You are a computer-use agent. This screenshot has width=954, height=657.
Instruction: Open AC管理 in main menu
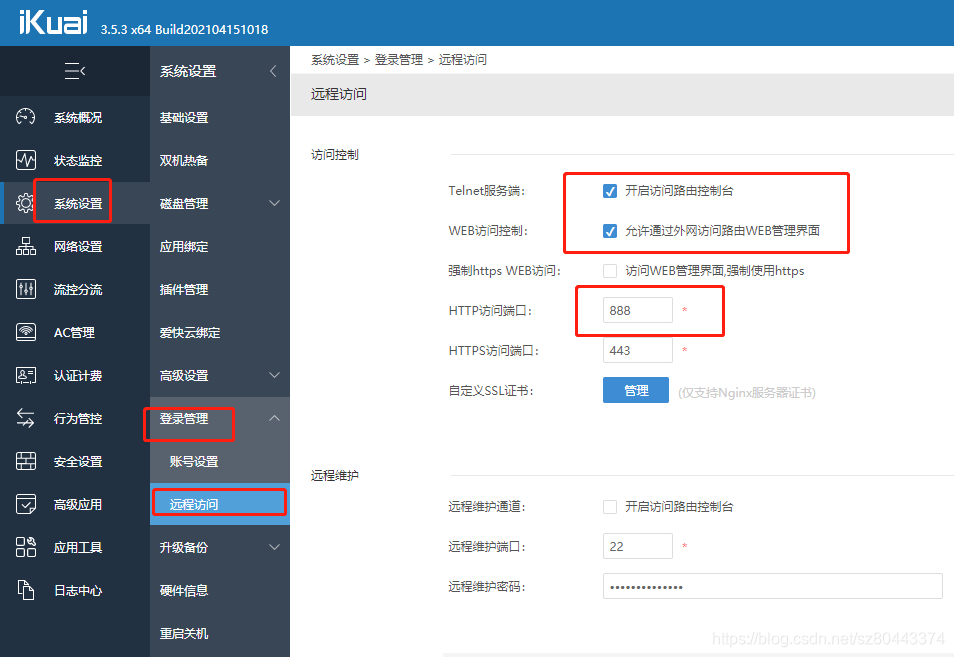(74, 333)
